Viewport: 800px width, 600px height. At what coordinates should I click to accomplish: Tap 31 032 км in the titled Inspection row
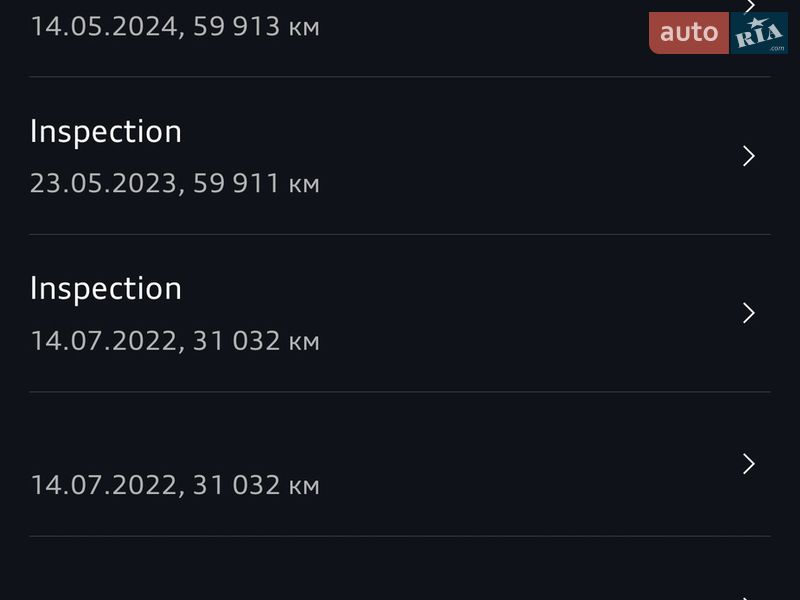pyautogui.click(x=254, y=341)
